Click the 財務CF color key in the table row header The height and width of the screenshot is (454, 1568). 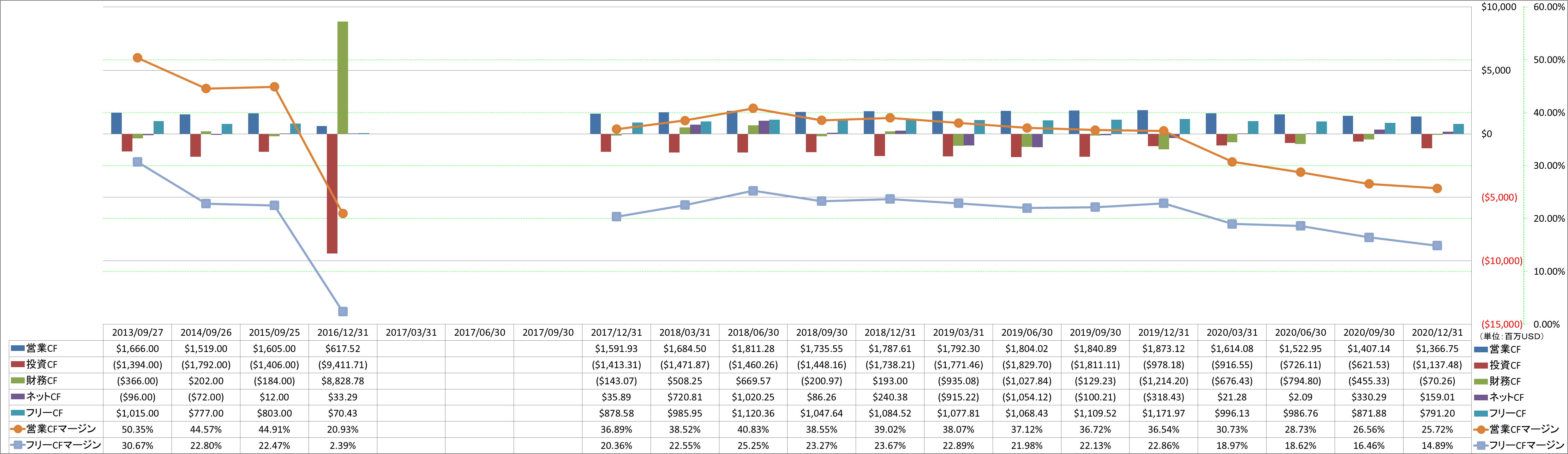pos(18,380)
